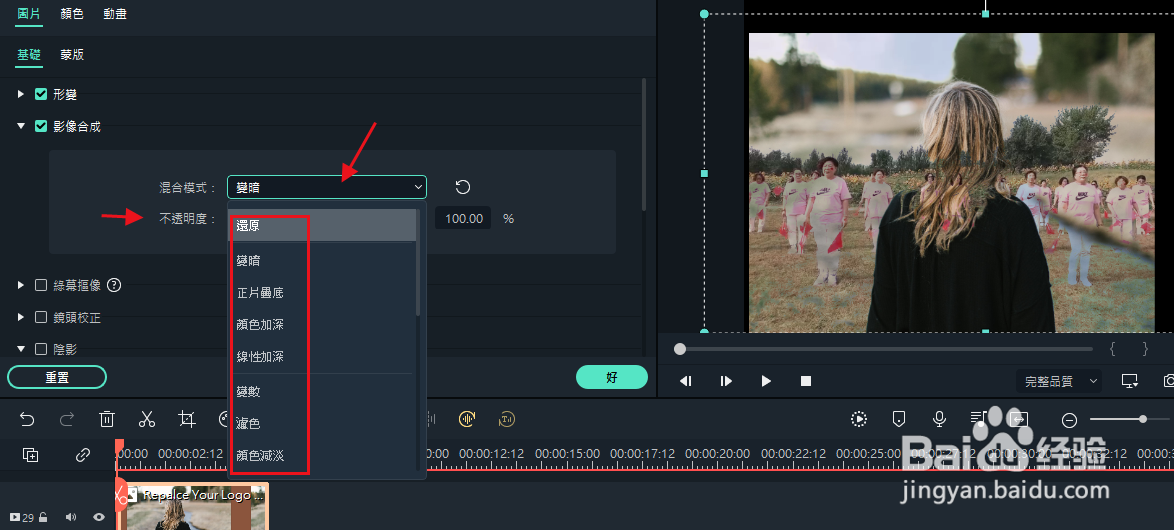Screen dimensions: 1174x530
Task: Uncheck the 形變 checkbox
Action: click(41, 94)
